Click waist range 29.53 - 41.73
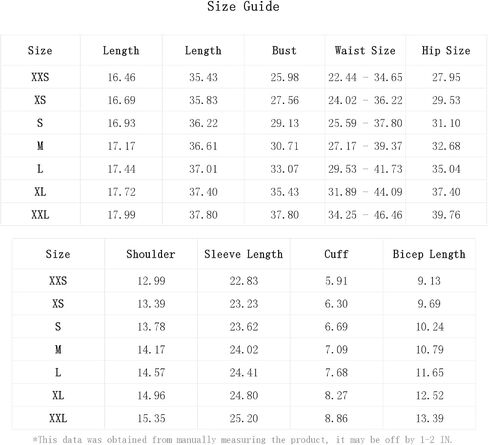 365,169
